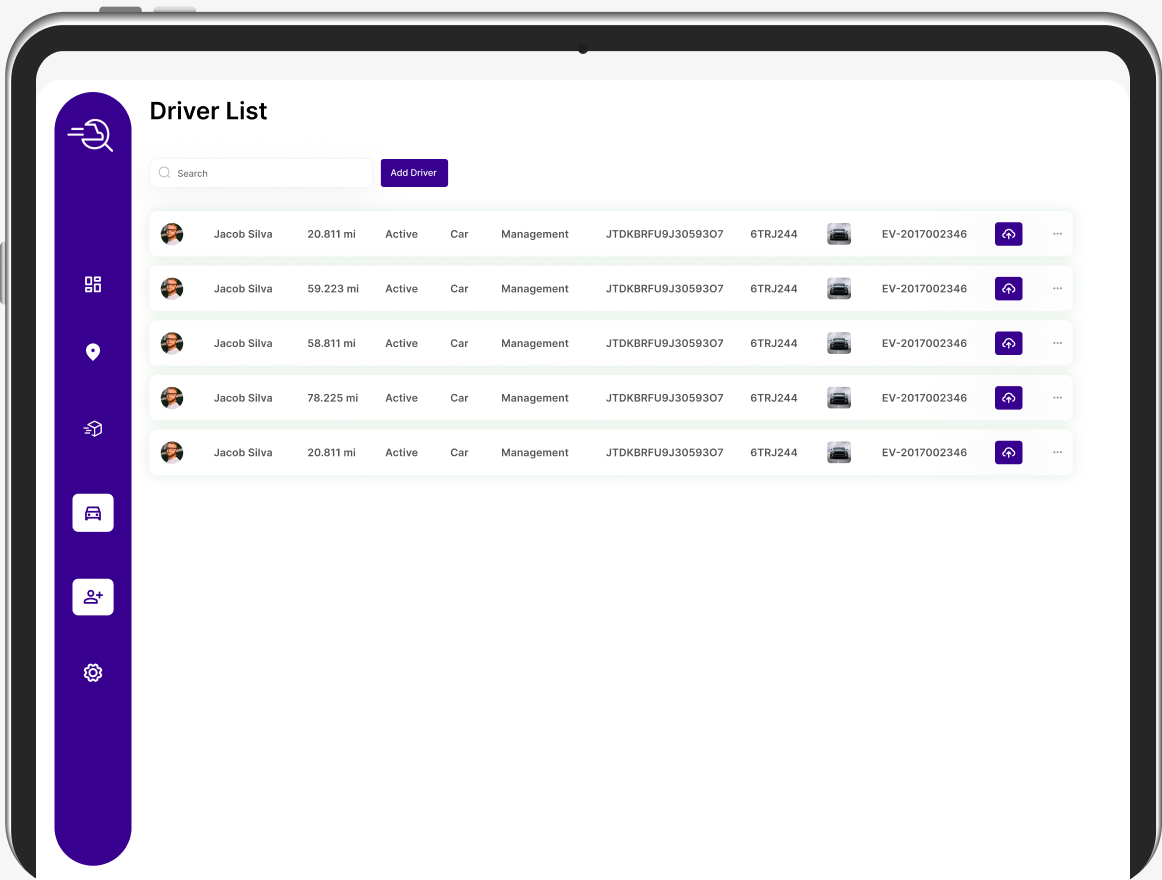Viewport: 1162px width, 880px height.
Task: Open the package delivery icon in sidebar
Action: (93, 429)
